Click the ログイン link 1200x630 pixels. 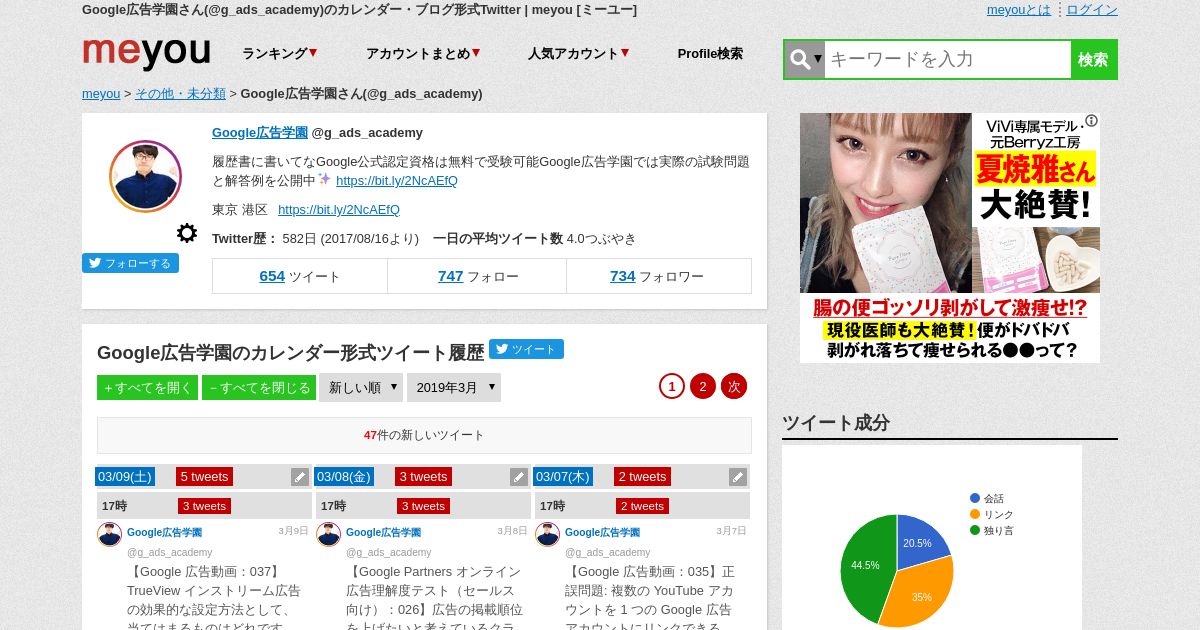[1092, 10]
